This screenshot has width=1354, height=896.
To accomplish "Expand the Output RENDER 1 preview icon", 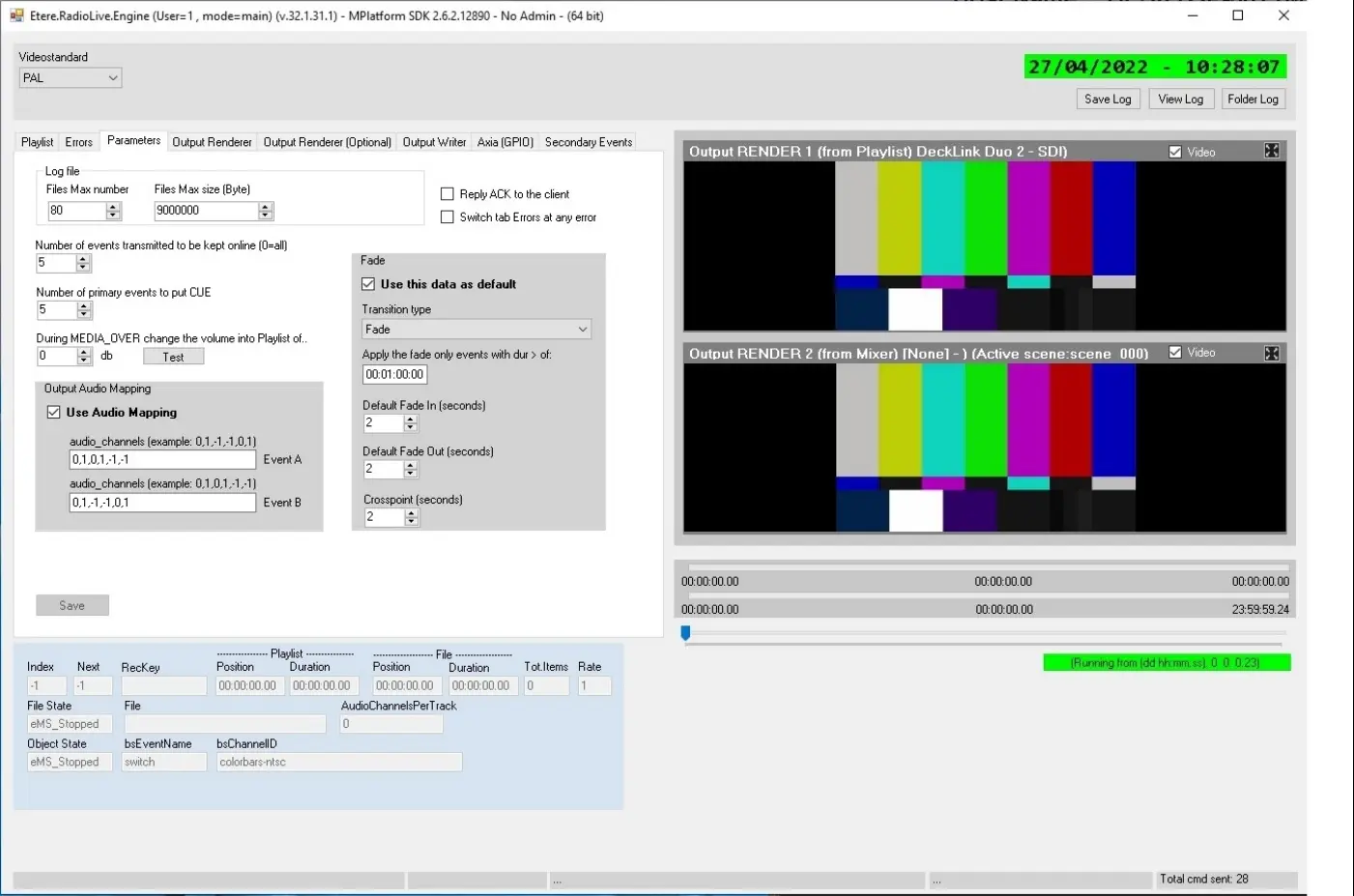I will (1272, 151).
